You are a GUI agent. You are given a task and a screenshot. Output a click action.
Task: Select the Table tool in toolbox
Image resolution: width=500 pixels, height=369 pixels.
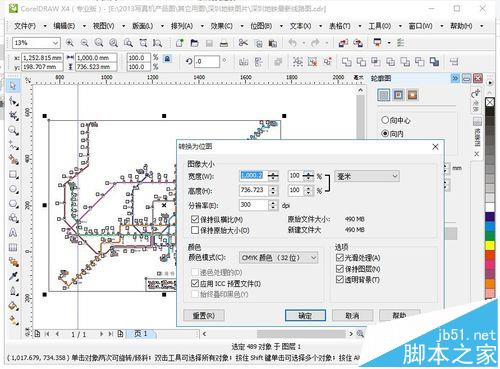pos(13,247)
